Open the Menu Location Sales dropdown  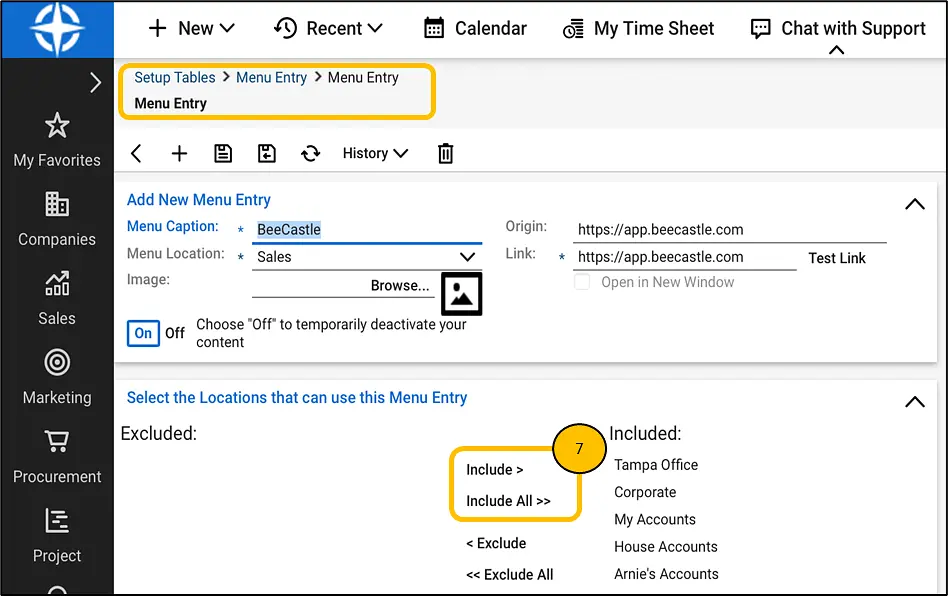pos(367,257)
